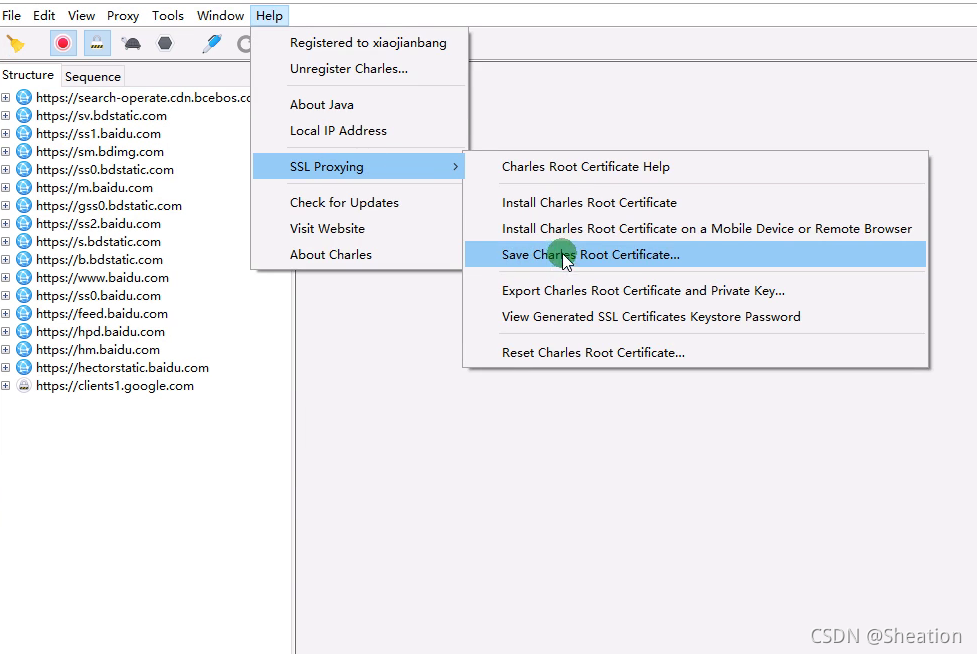Toggle the red Recording button

point(63,44)
